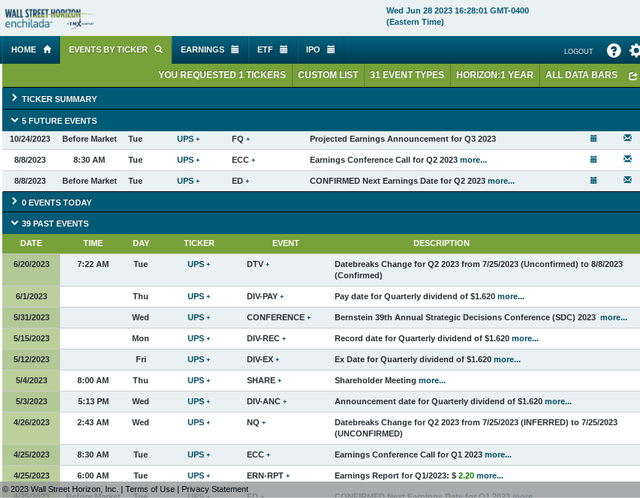Open the ETF tab
The width and height of the screenshot is (640, 498).
272,50
